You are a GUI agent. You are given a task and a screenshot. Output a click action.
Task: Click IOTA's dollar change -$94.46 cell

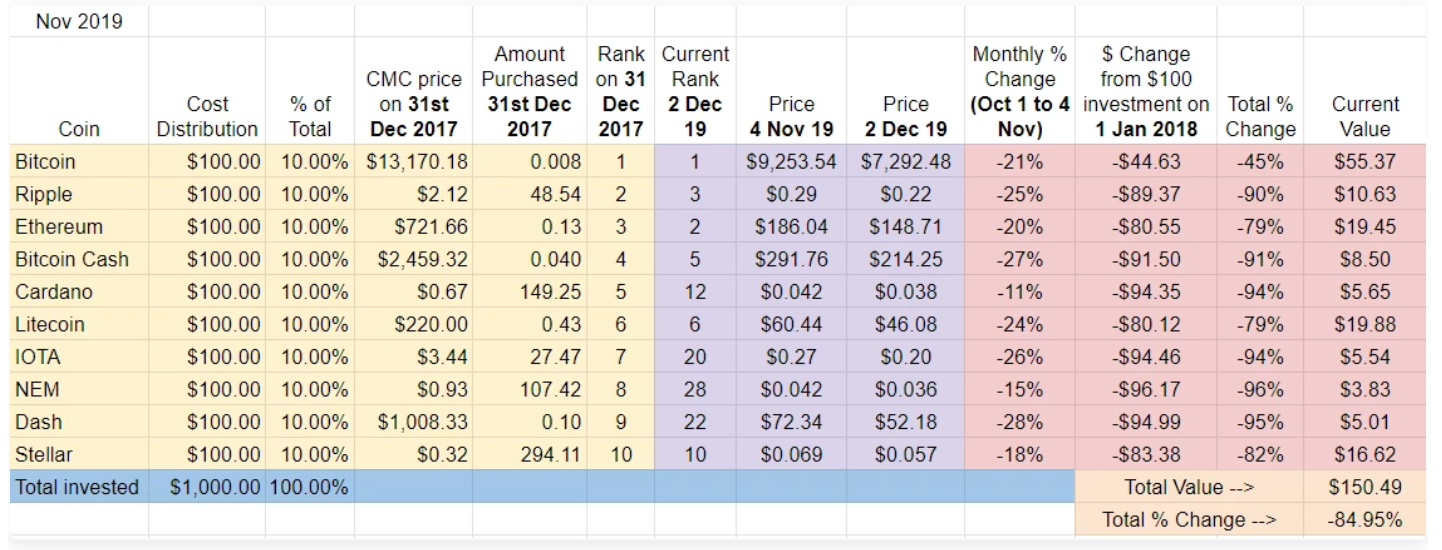tap(1145, 357)
